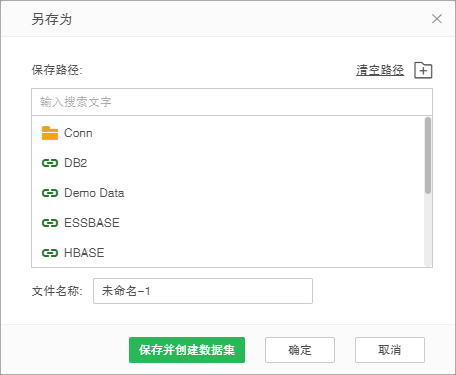Click the ESSBASE connection icon
The image size is (456, 375).
[x=50, y=223]
